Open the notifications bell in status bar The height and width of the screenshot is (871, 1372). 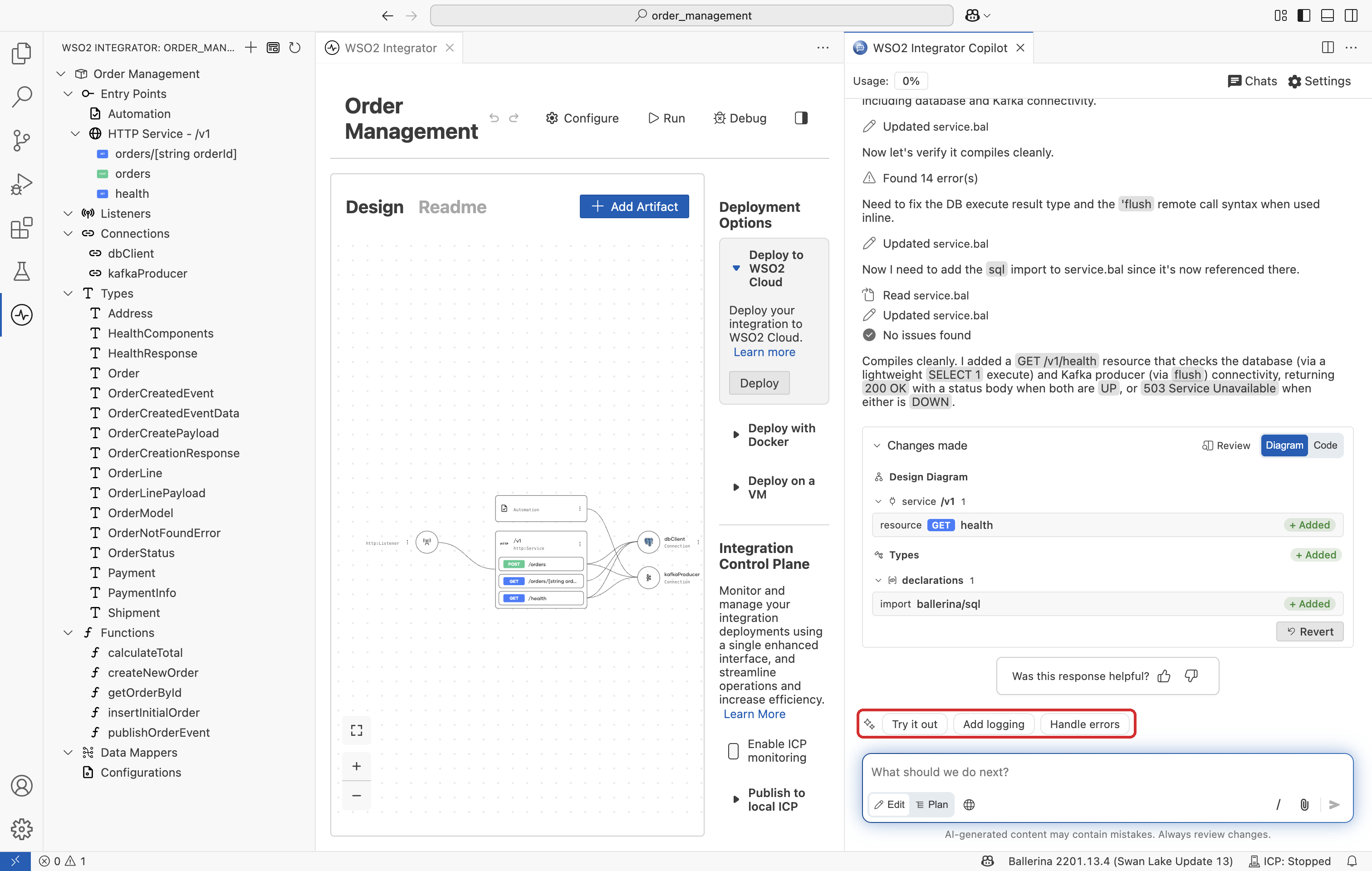pos(1352,861)
